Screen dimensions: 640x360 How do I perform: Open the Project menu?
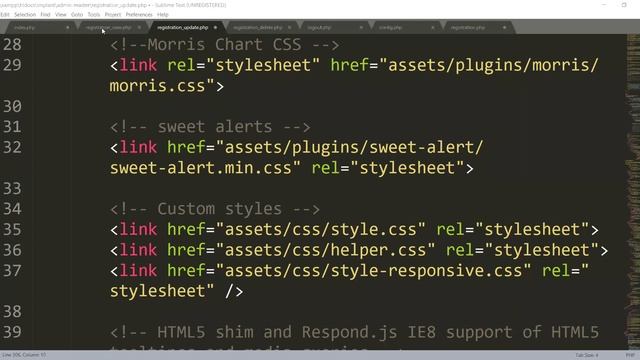click(x=113, y=15)
